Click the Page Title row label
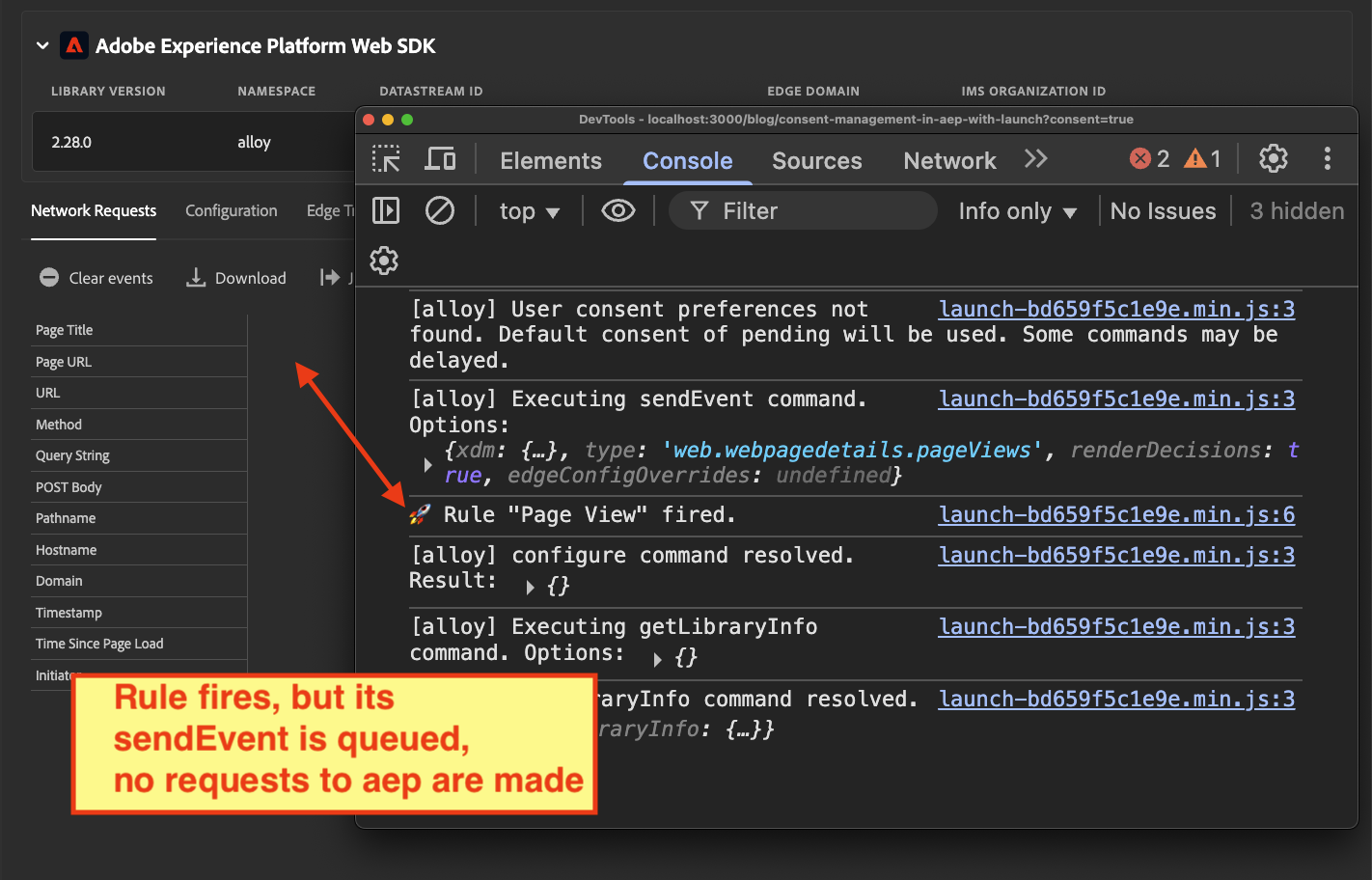Image resolution: width=1372 pixels, height=880 pixels. pos(65,330)
